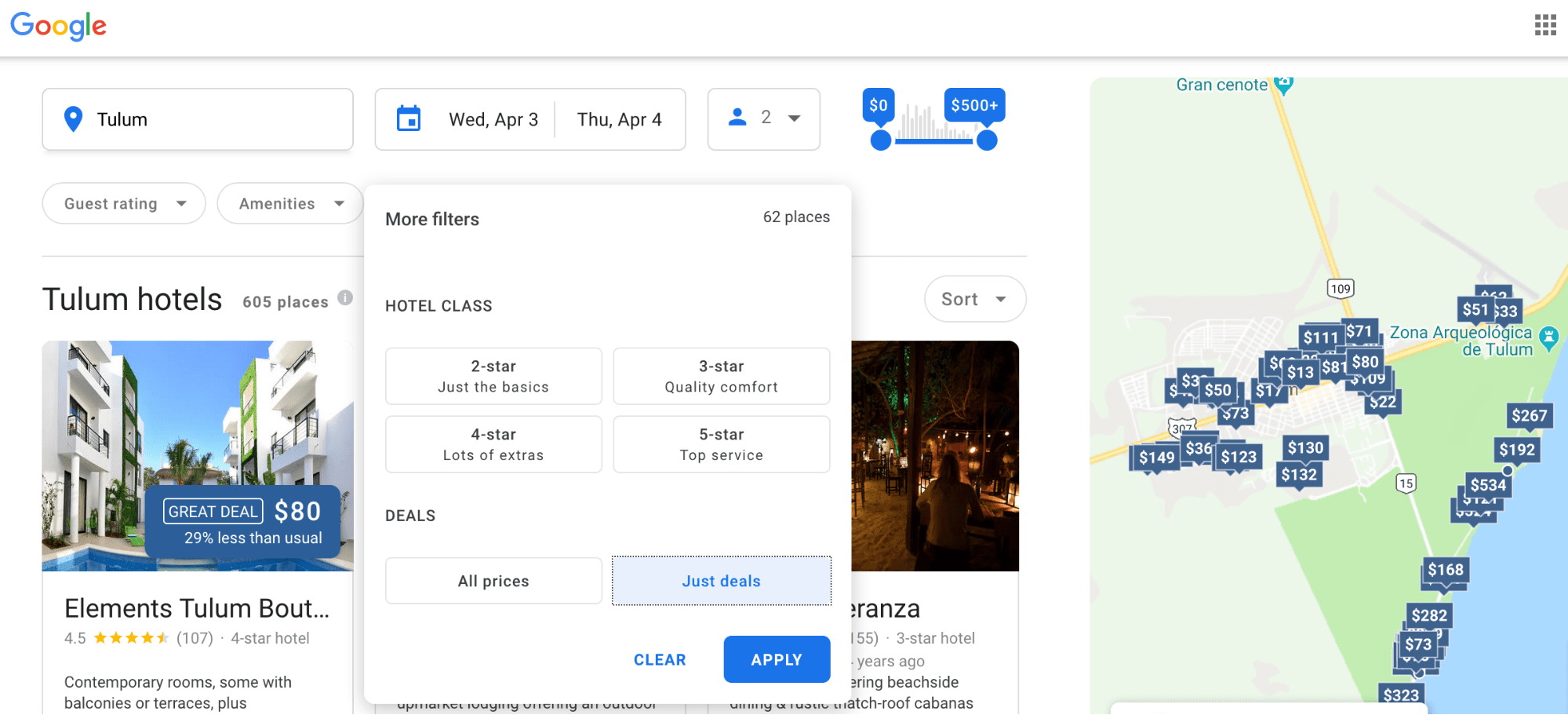
Task: Select the $13 map price pin
Action: [x=1300, y=373]
